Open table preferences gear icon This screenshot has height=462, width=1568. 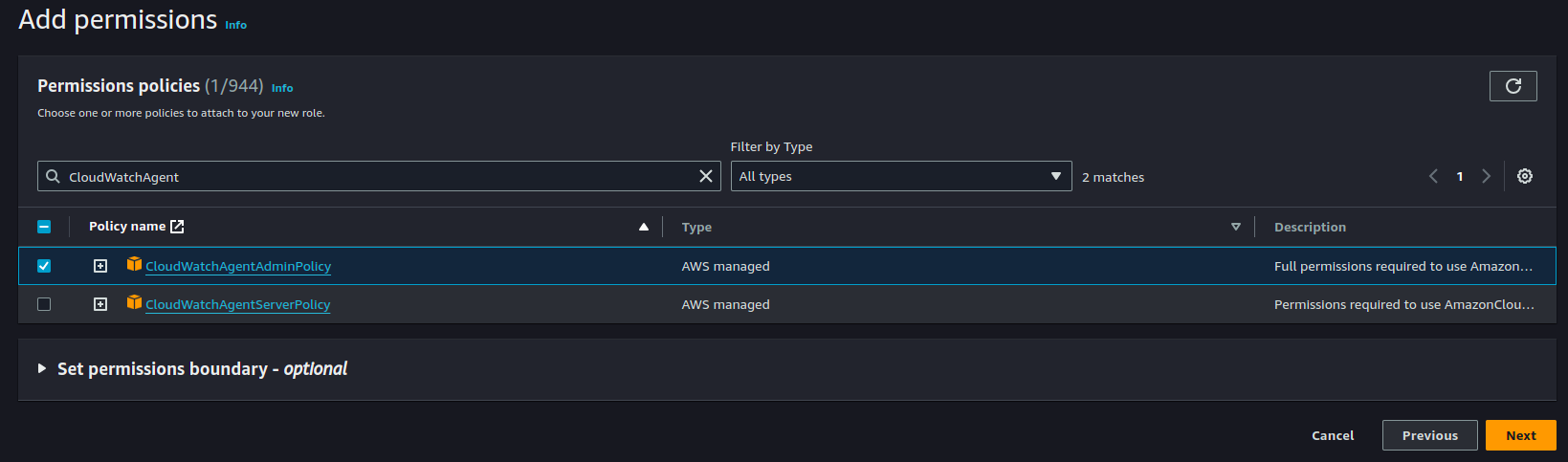(1525, 176)
